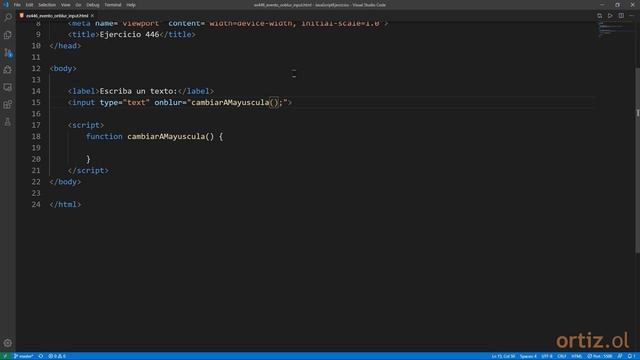Open the Selection menu

pyautogui.click(x=47, y=5)
